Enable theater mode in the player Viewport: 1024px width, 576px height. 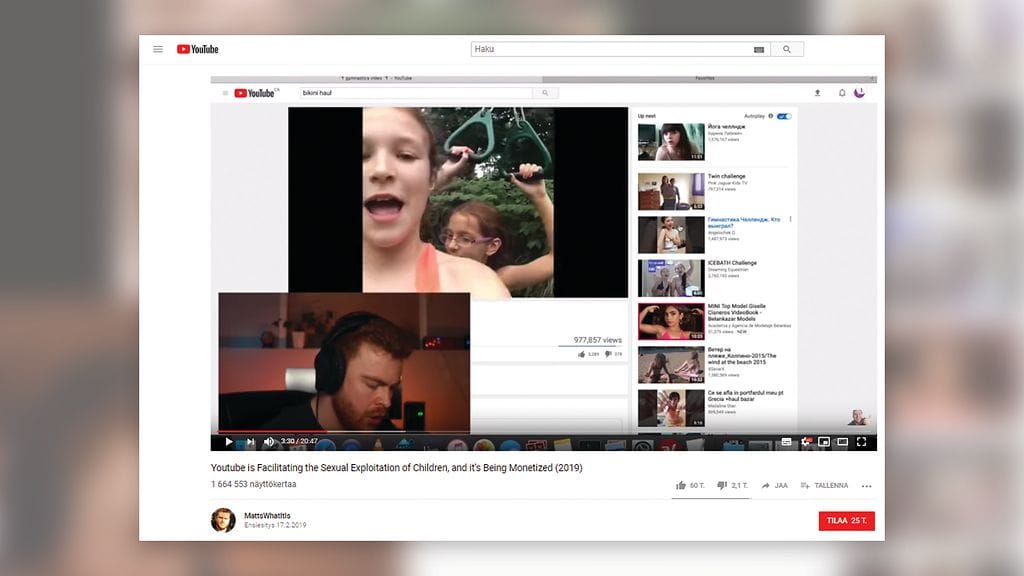pos(842,441)
